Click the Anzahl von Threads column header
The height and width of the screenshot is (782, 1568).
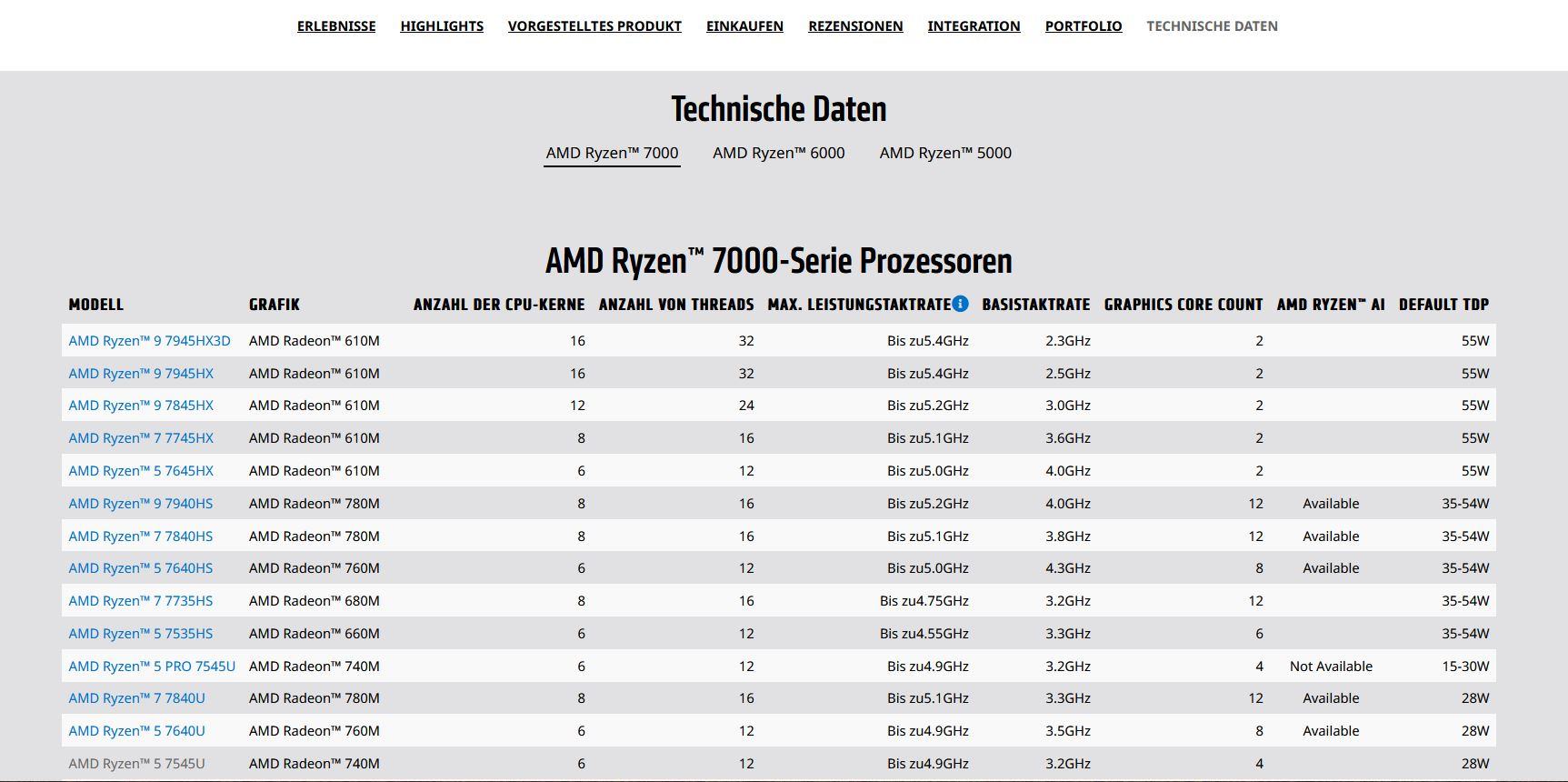coord(676,305)
